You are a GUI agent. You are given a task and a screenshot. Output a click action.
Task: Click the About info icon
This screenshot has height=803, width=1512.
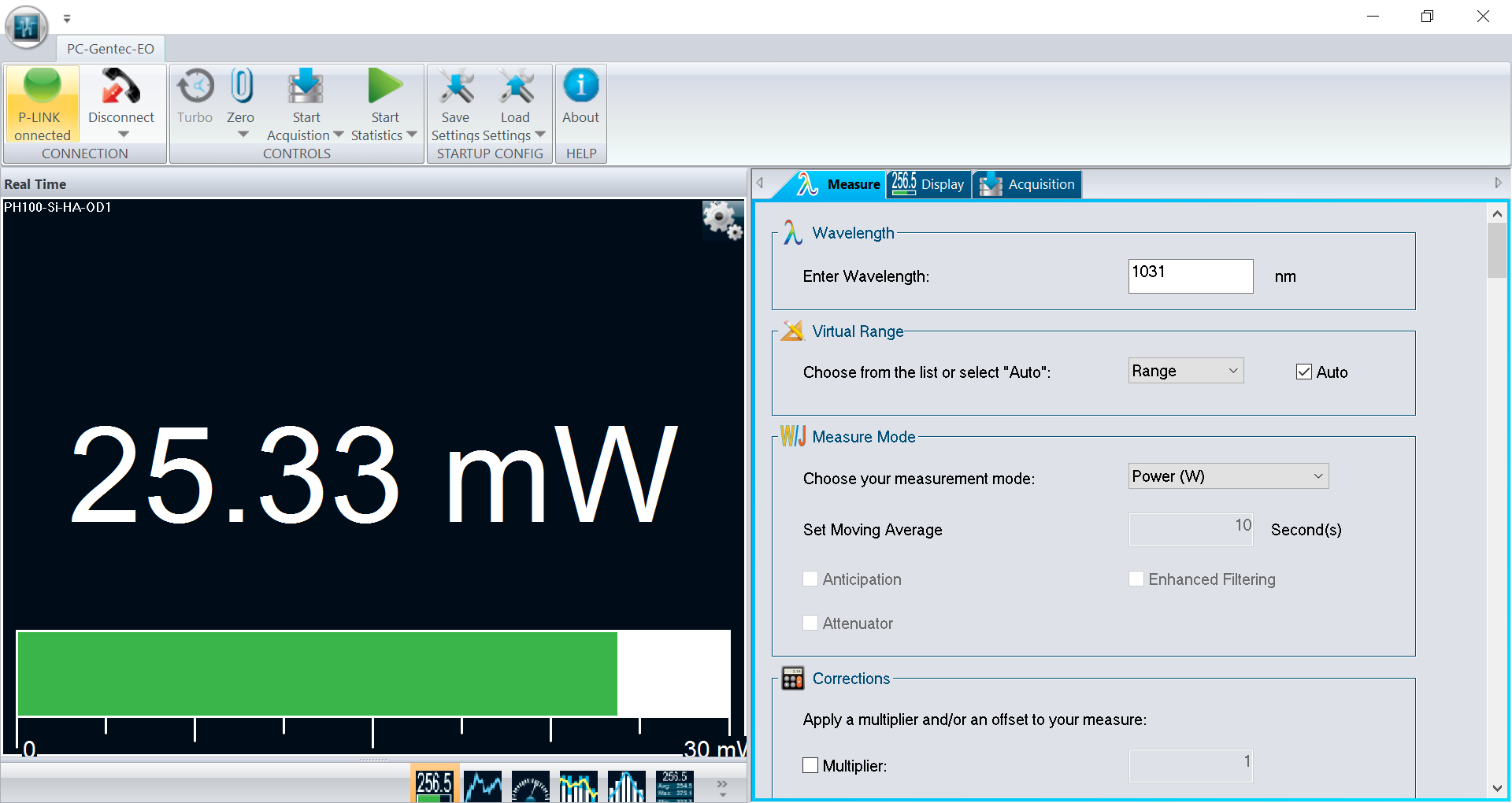click(580, 85)
